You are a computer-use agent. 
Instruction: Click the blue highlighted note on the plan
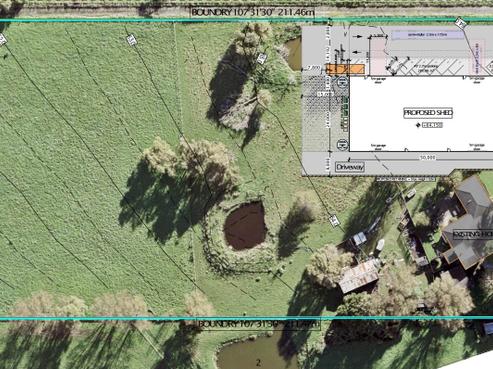(428, 35)
